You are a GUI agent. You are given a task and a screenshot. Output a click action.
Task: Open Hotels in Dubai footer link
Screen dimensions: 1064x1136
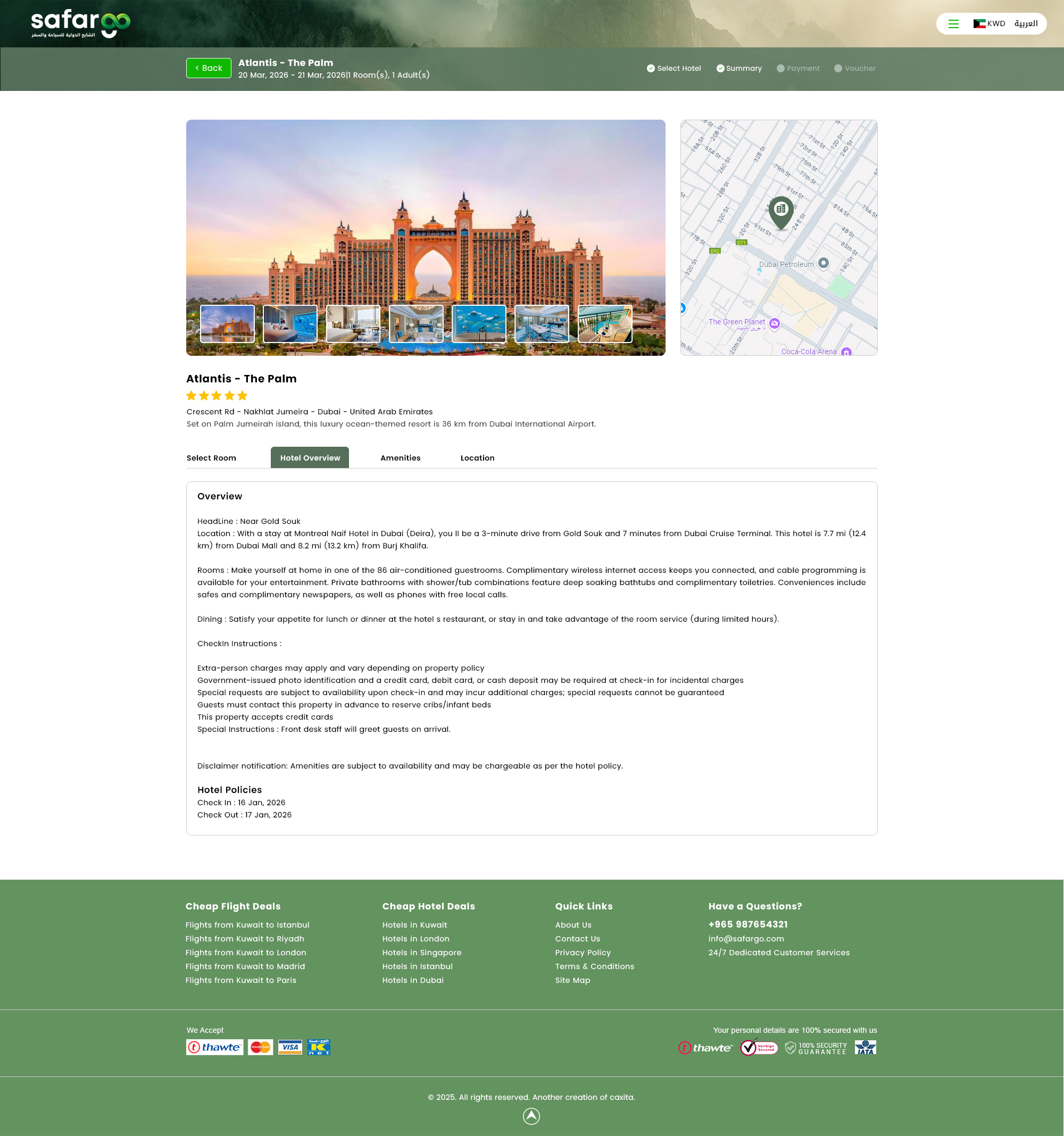click(413, 980)
